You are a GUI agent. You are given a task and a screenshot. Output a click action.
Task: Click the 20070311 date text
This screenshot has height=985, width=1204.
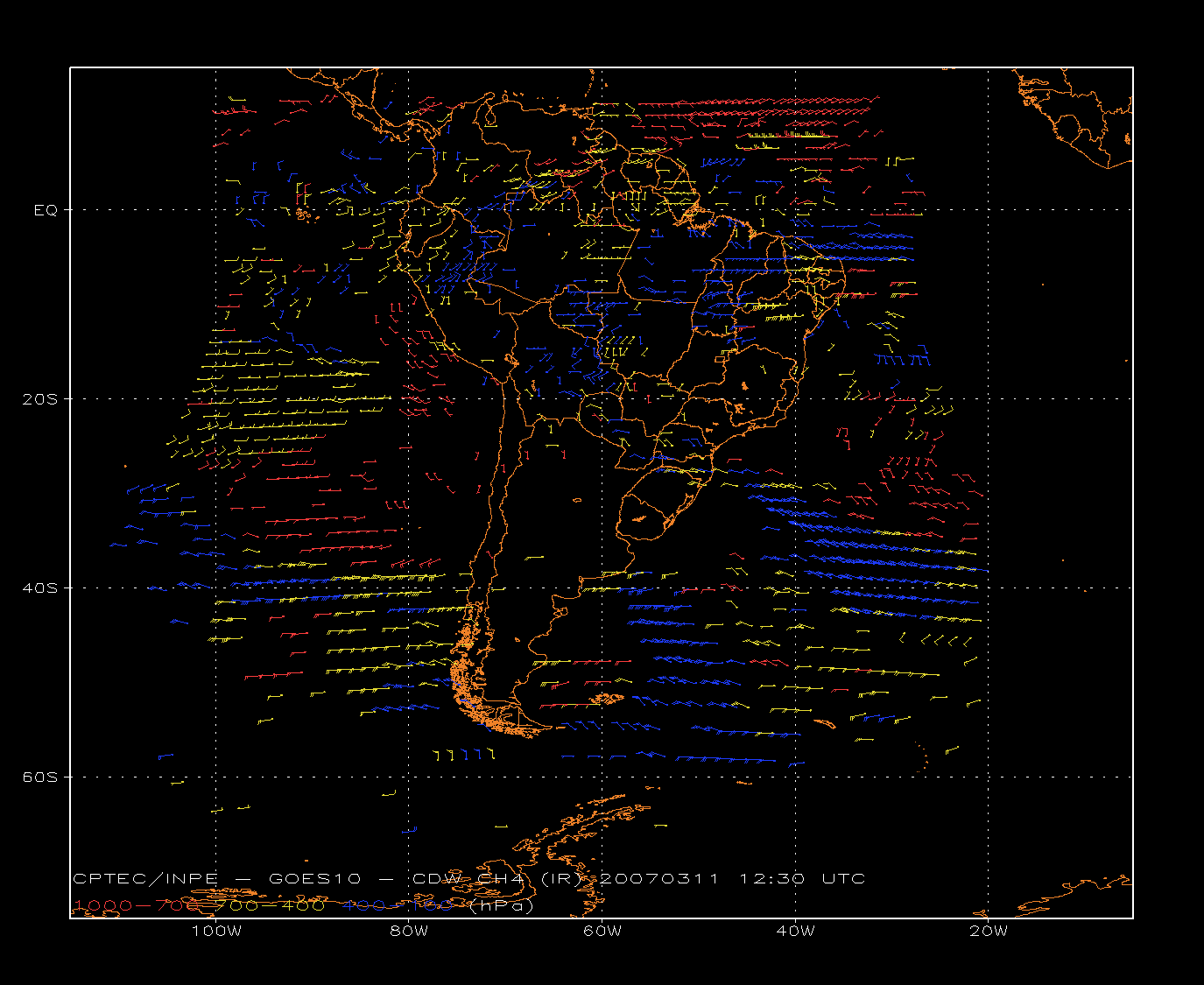[659, 879]
